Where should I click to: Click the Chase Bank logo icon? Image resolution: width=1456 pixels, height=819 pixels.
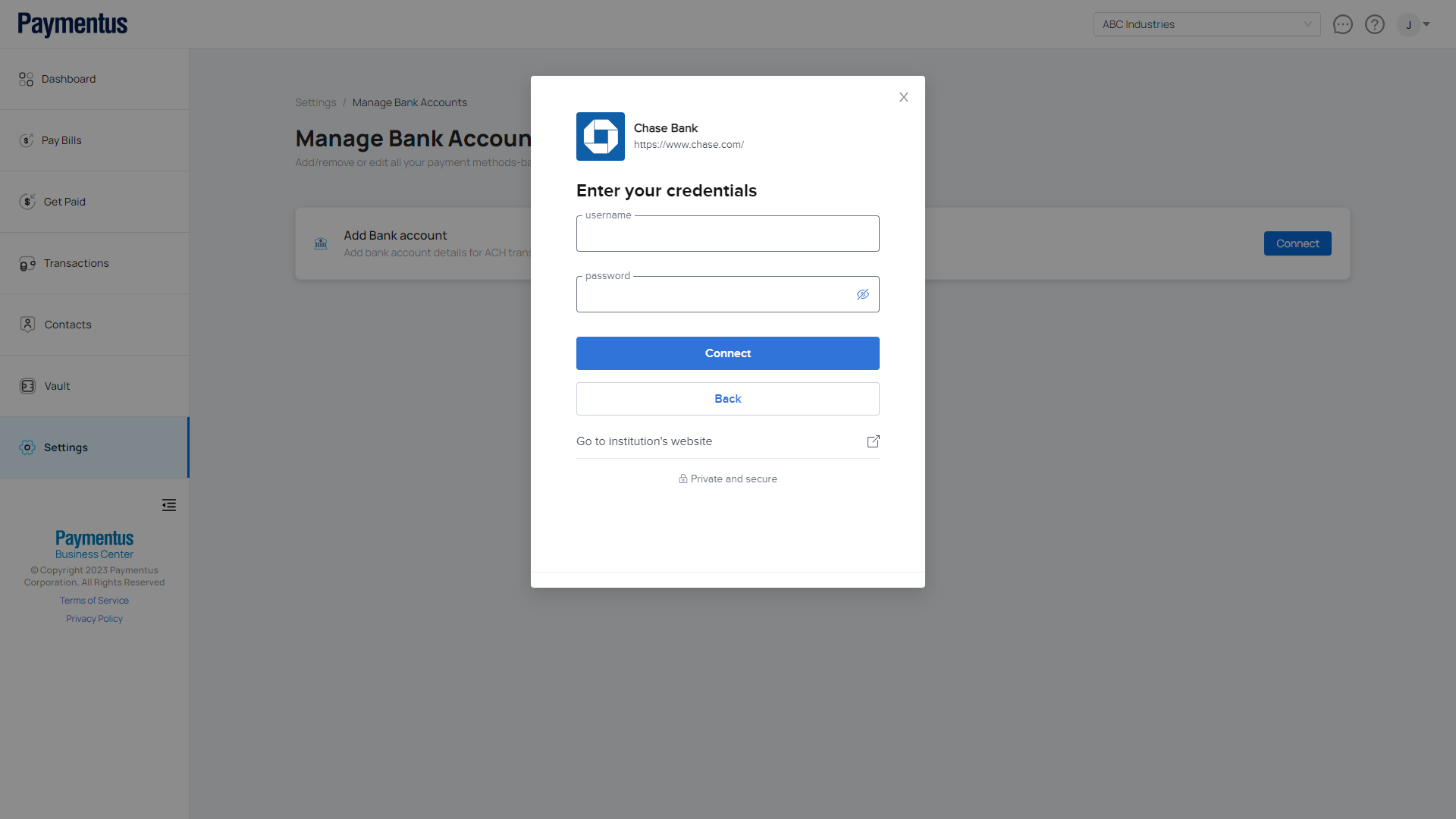[x=600, y=136]
